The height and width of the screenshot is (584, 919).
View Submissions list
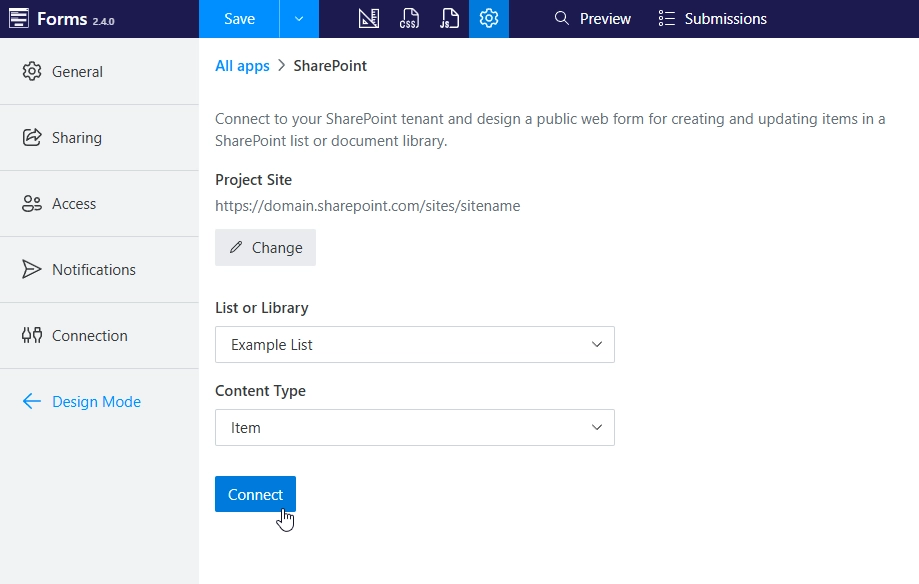712,19
